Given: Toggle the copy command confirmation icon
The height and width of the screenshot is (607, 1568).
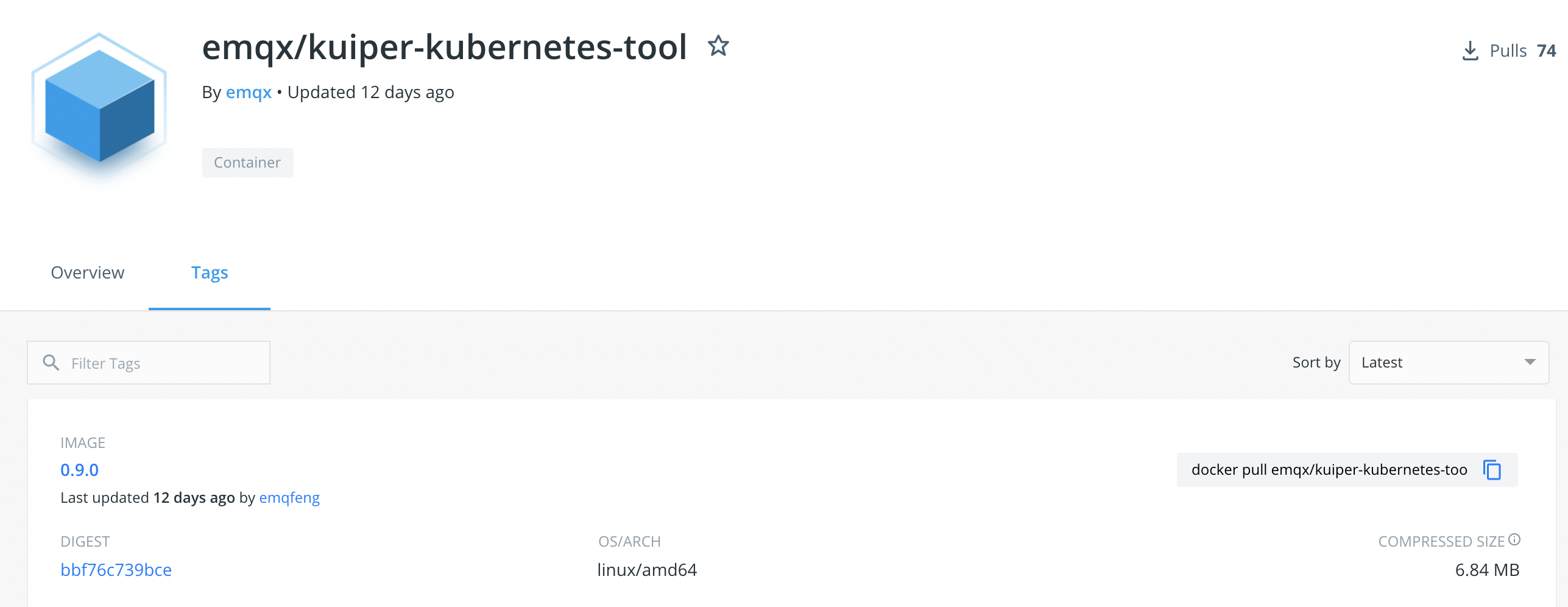Looking at the screenshot, I should (x=1491, y=470).
